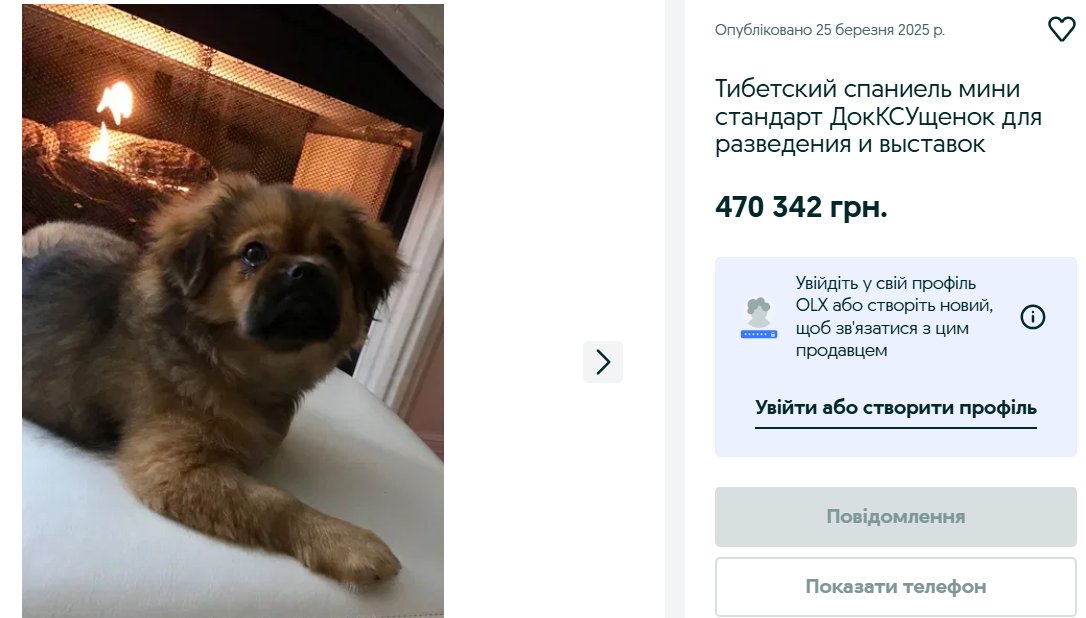Open the 'Увійти або створити профіль' link
The width and height of the screenshot is (1086, 618).
[896, 407]
